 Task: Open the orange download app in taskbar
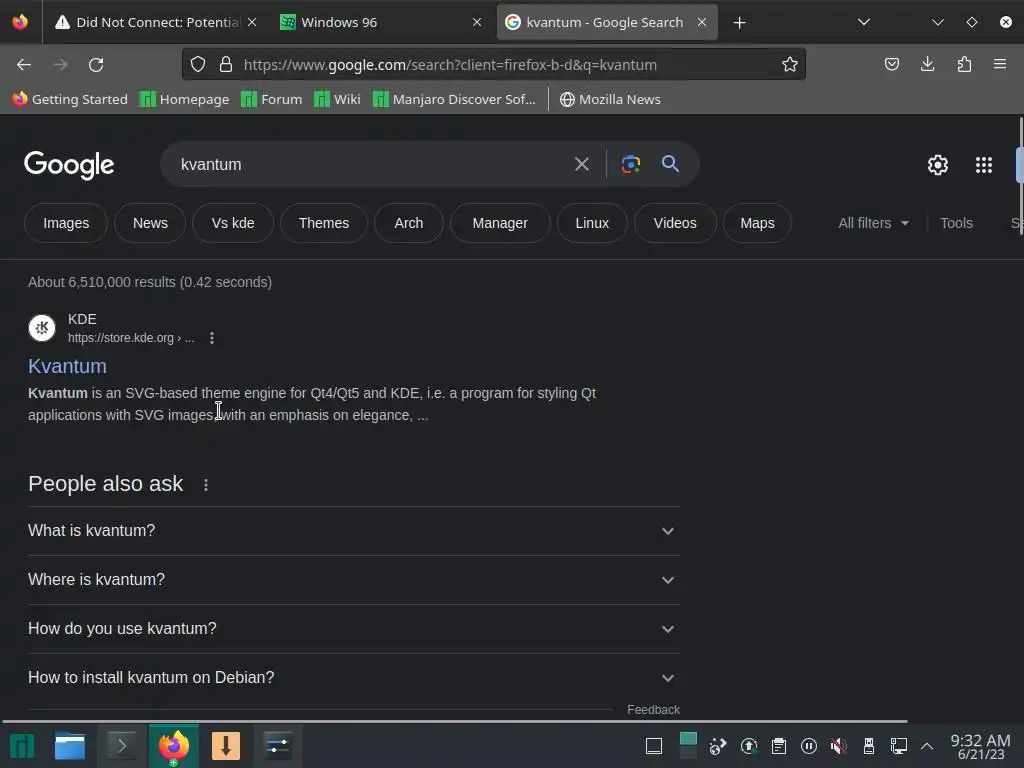coord(226,746)
